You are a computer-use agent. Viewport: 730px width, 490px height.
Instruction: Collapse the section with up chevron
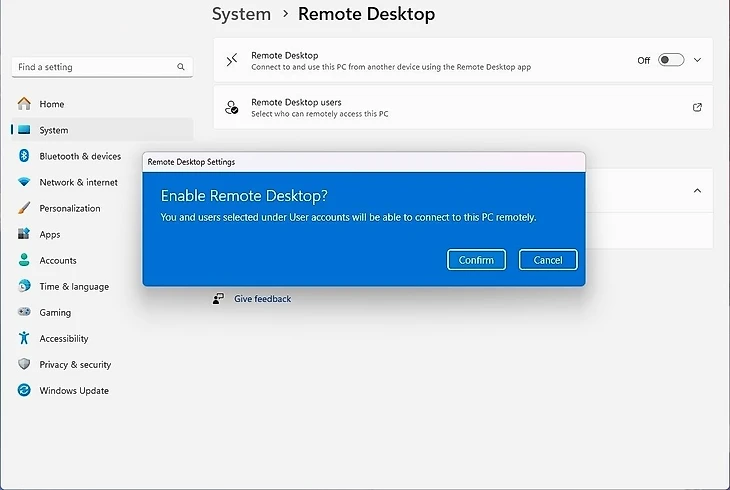click(697, 191)
